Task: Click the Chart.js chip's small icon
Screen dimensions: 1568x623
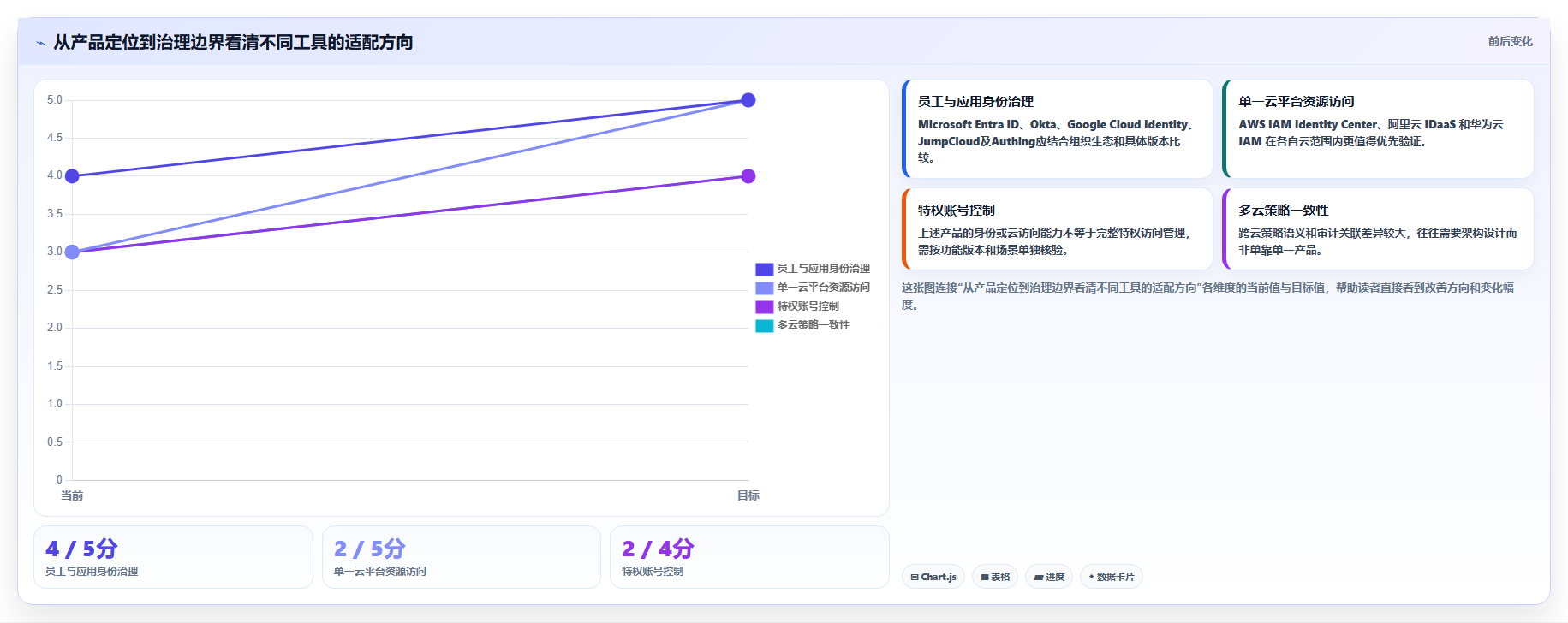Action: click(915, 578)
